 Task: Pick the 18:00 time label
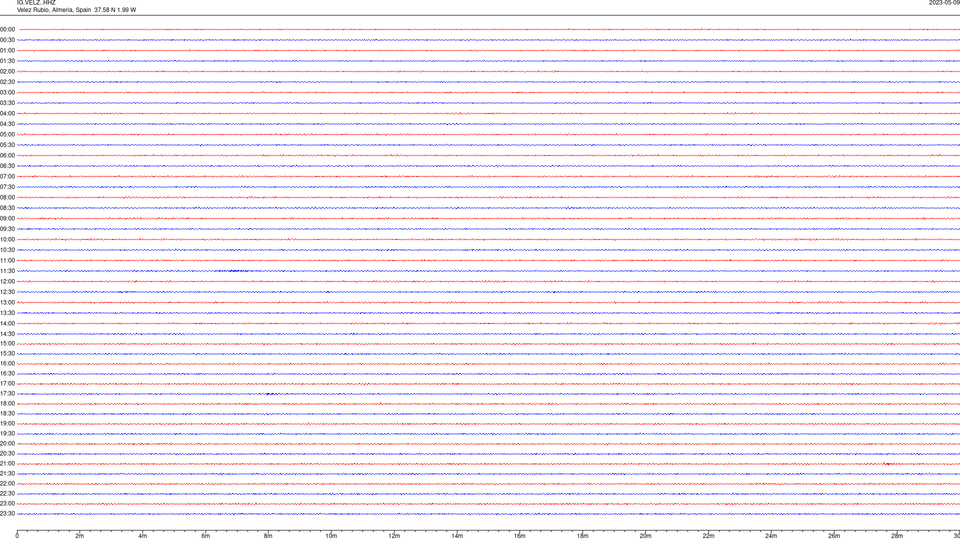point(7,403)
